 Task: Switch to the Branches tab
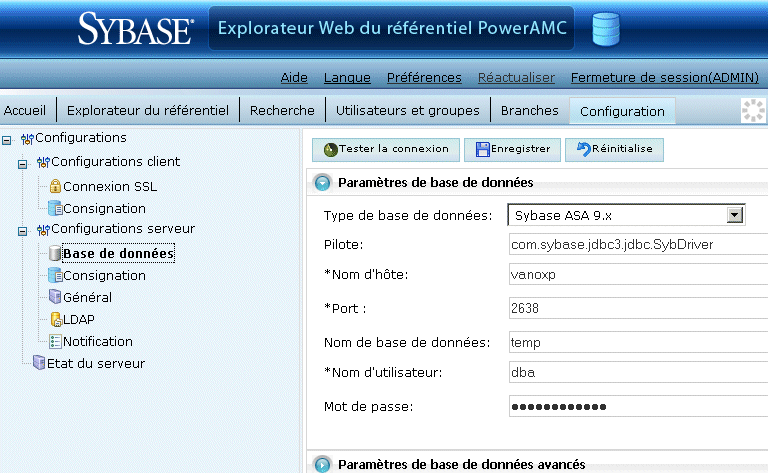coord(529,111)
